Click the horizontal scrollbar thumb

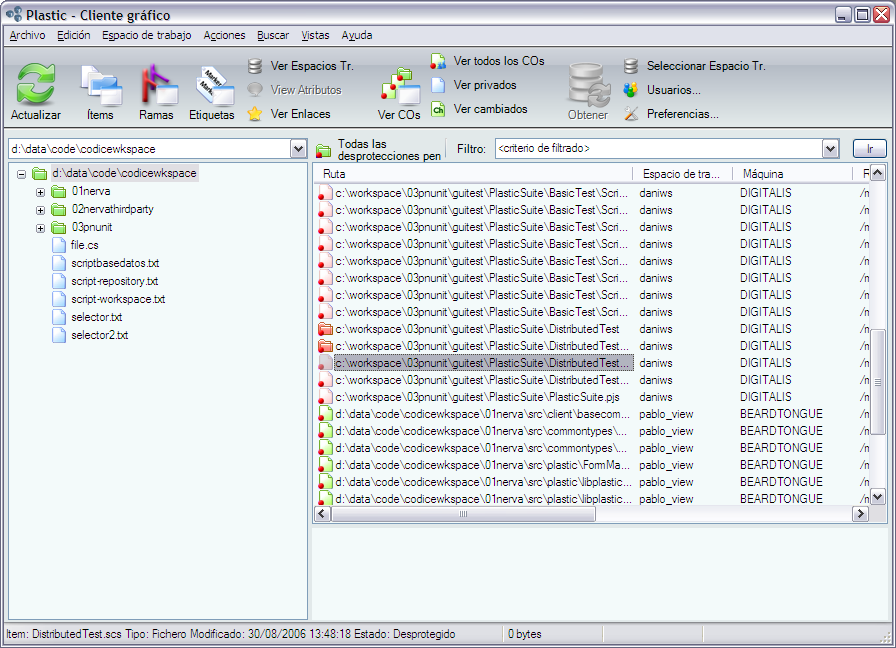463,514
